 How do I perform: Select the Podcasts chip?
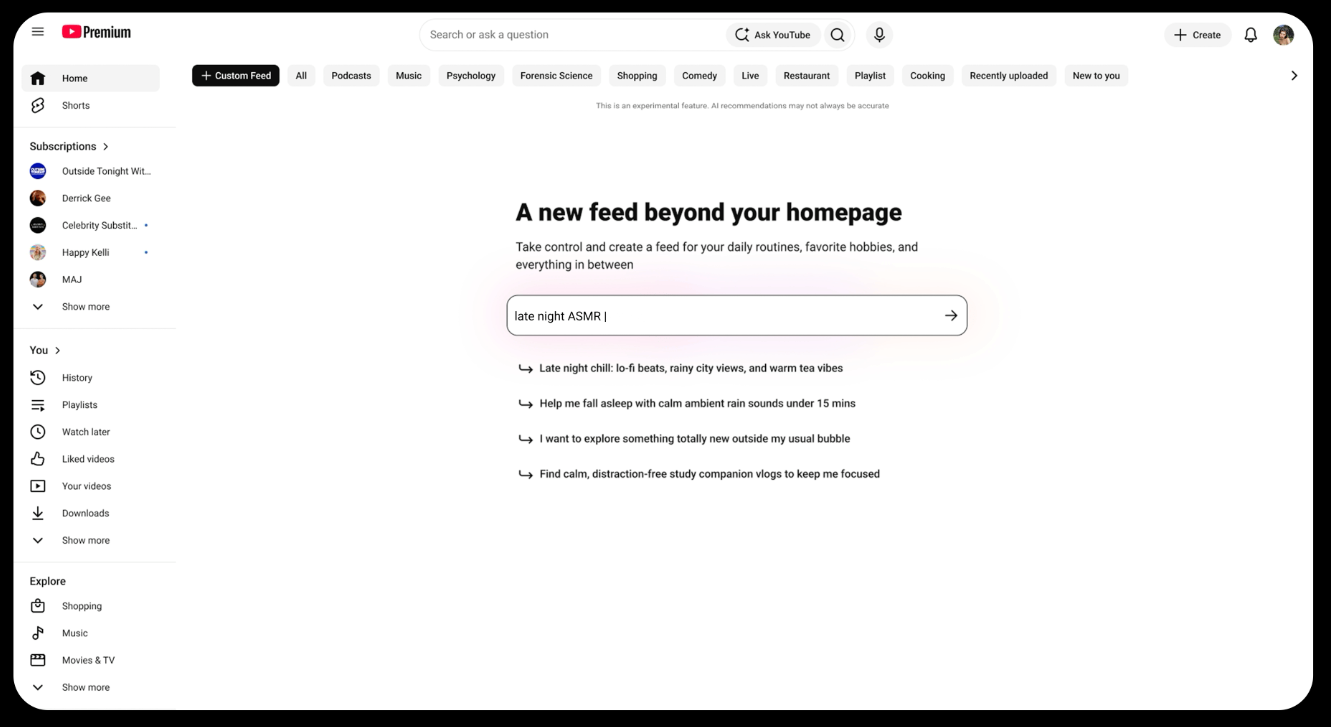coord(351,76)
